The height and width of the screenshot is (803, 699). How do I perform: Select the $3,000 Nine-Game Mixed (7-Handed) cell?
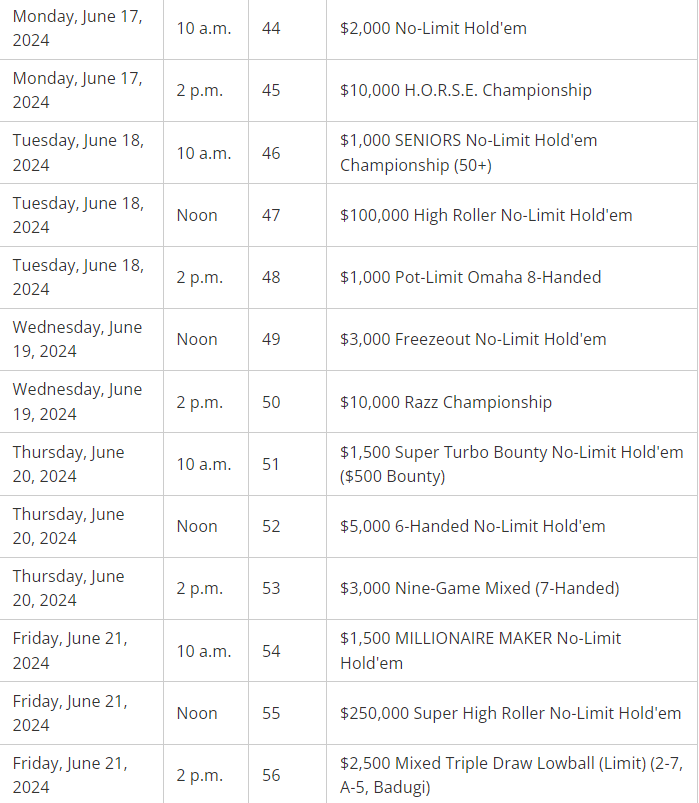coord(479,588)
